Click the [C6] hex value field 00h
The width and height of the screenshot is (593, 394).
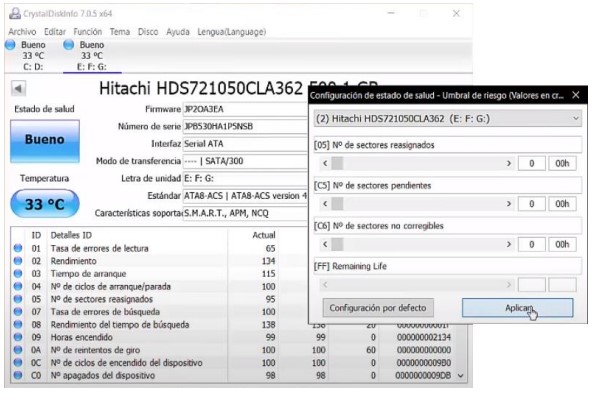(562, 244)
